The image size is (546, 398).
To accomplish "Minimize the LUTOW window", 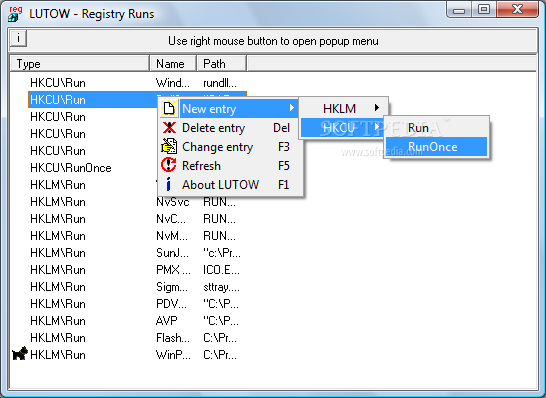I will coord(459,9).
